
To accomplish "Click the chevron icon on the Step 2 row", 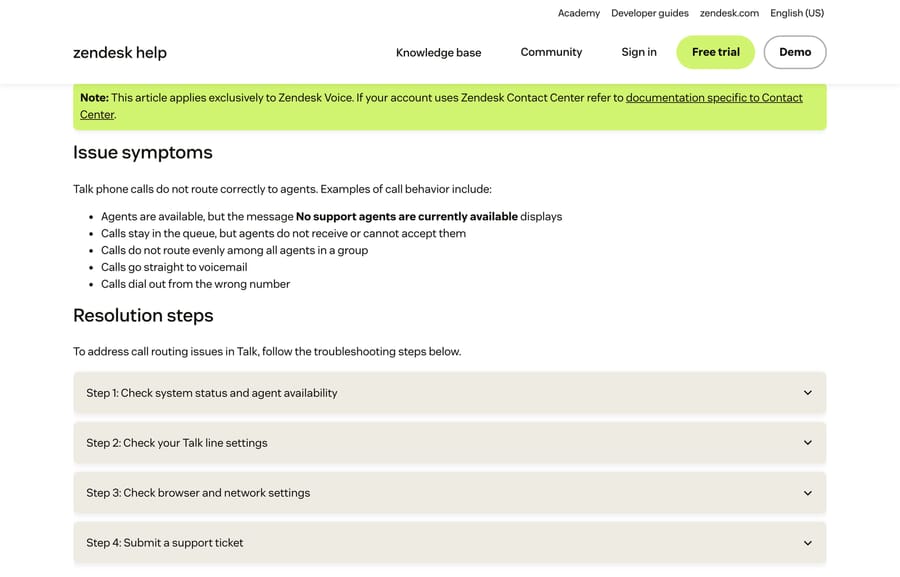I will point(808,443).
